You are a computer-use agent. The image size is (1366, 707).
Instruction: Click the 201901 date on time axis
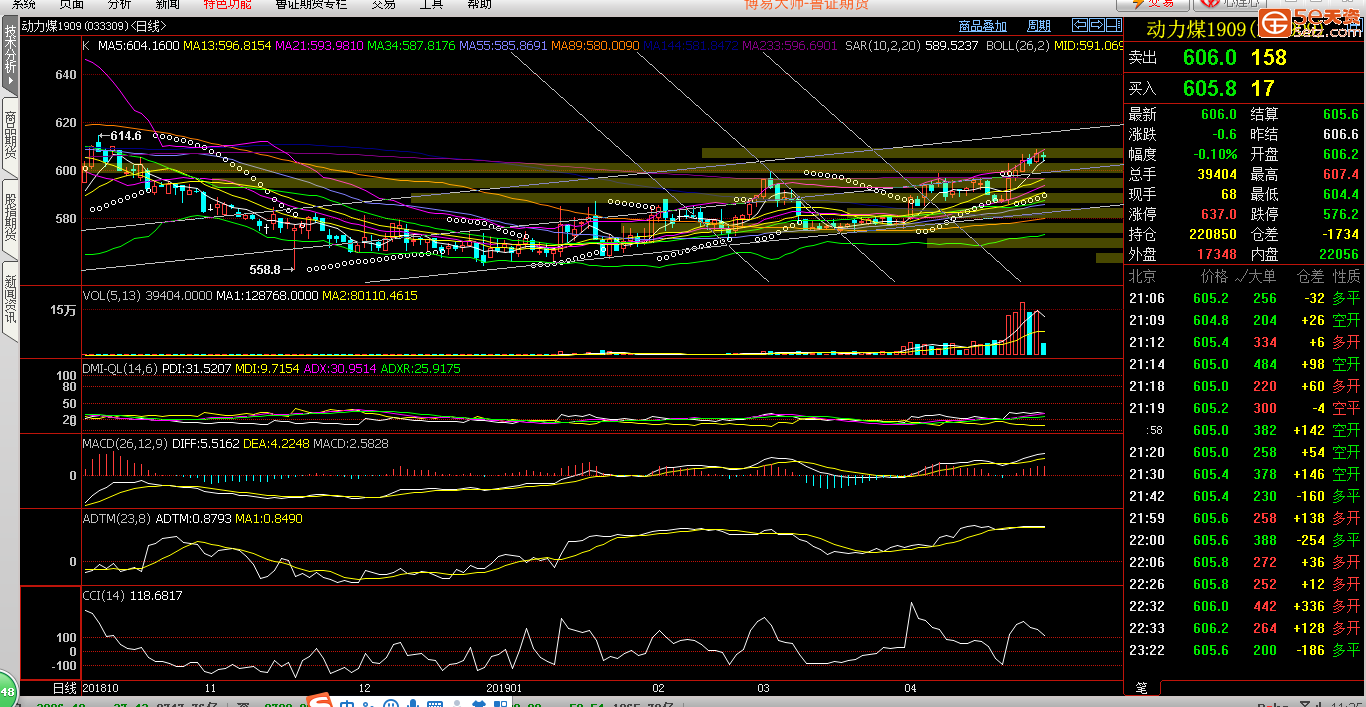(504, 688)
